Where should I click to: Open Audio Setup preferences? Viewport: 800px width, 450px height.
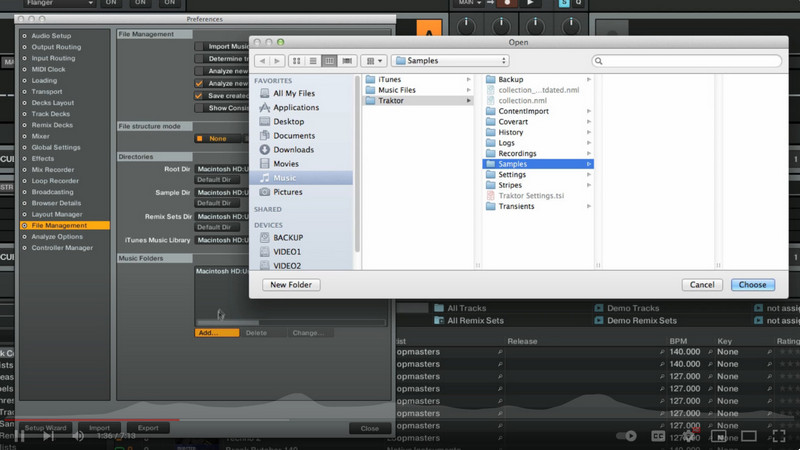pos(51,36)
